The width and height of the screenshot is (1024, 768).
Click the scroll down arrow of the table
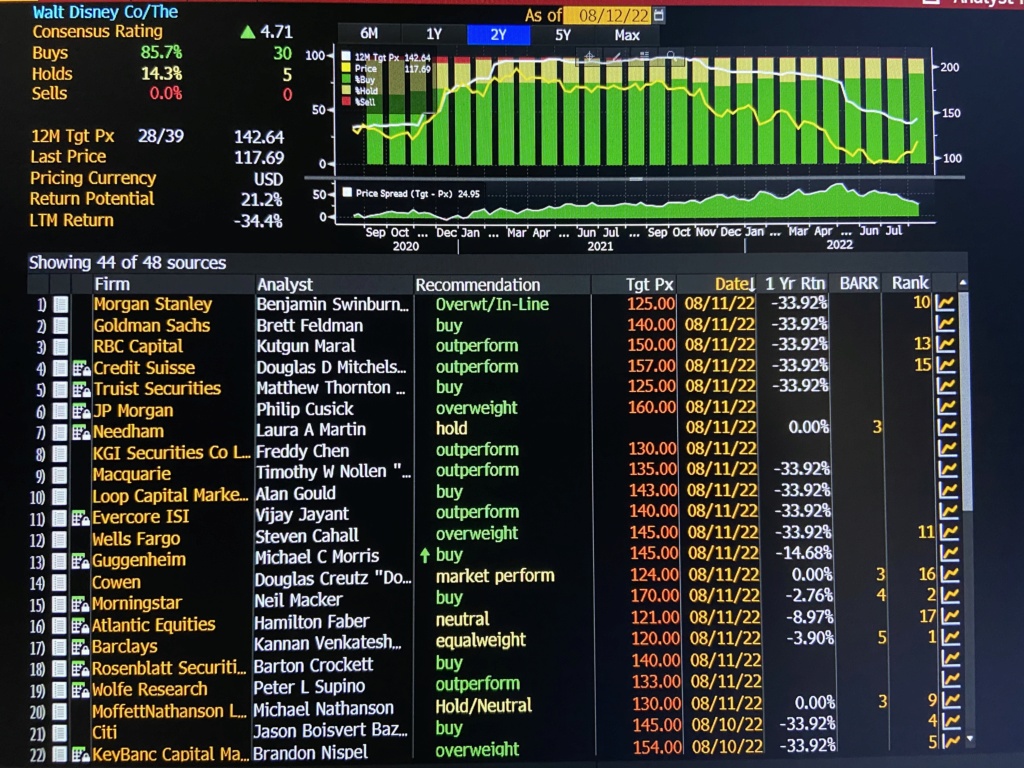(970, 739)
